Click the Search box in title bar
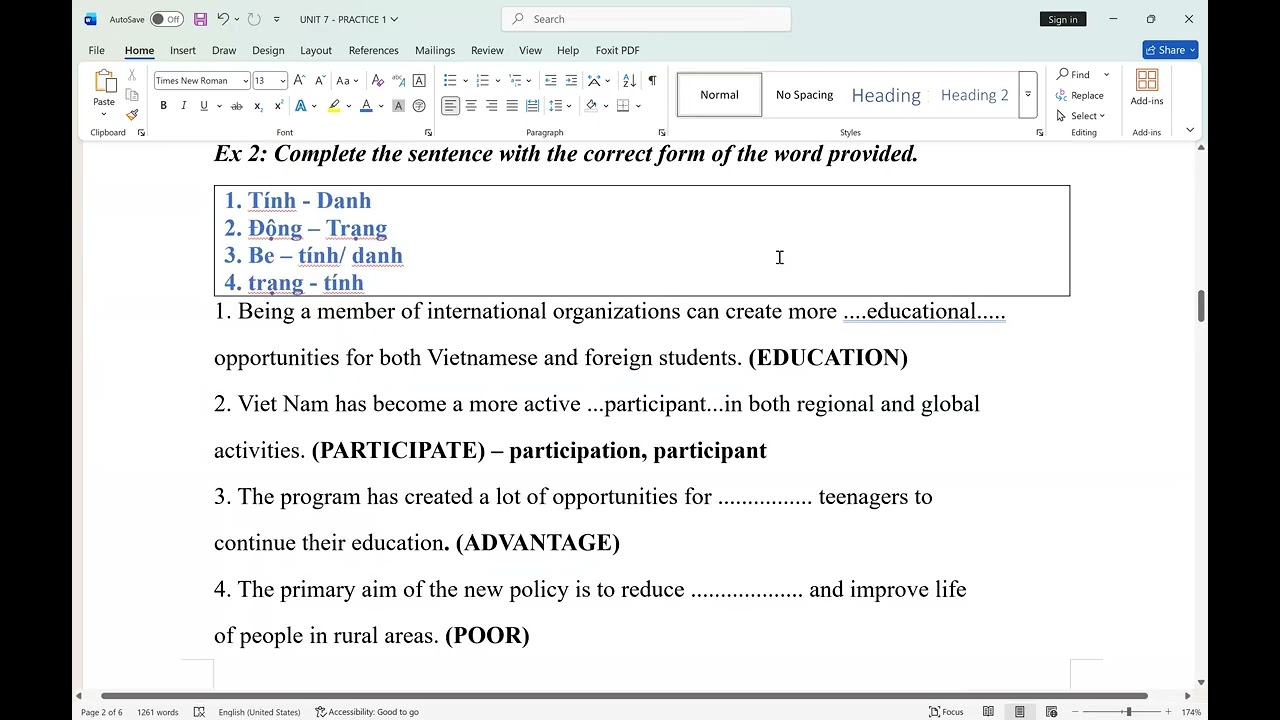The height and width of the screenshot is (720, 1280). 646,19
